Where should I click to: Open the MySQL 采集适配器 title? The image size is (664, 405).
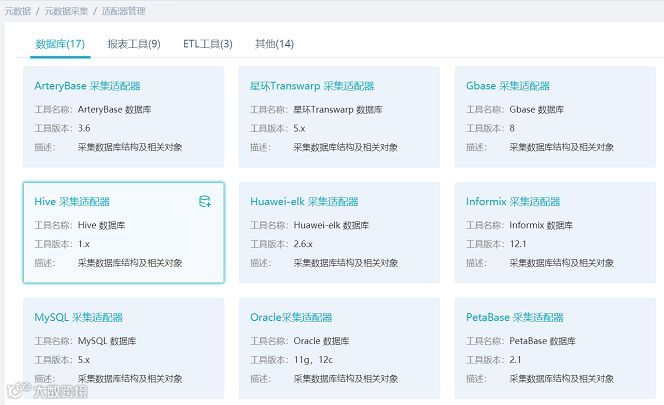79,317
